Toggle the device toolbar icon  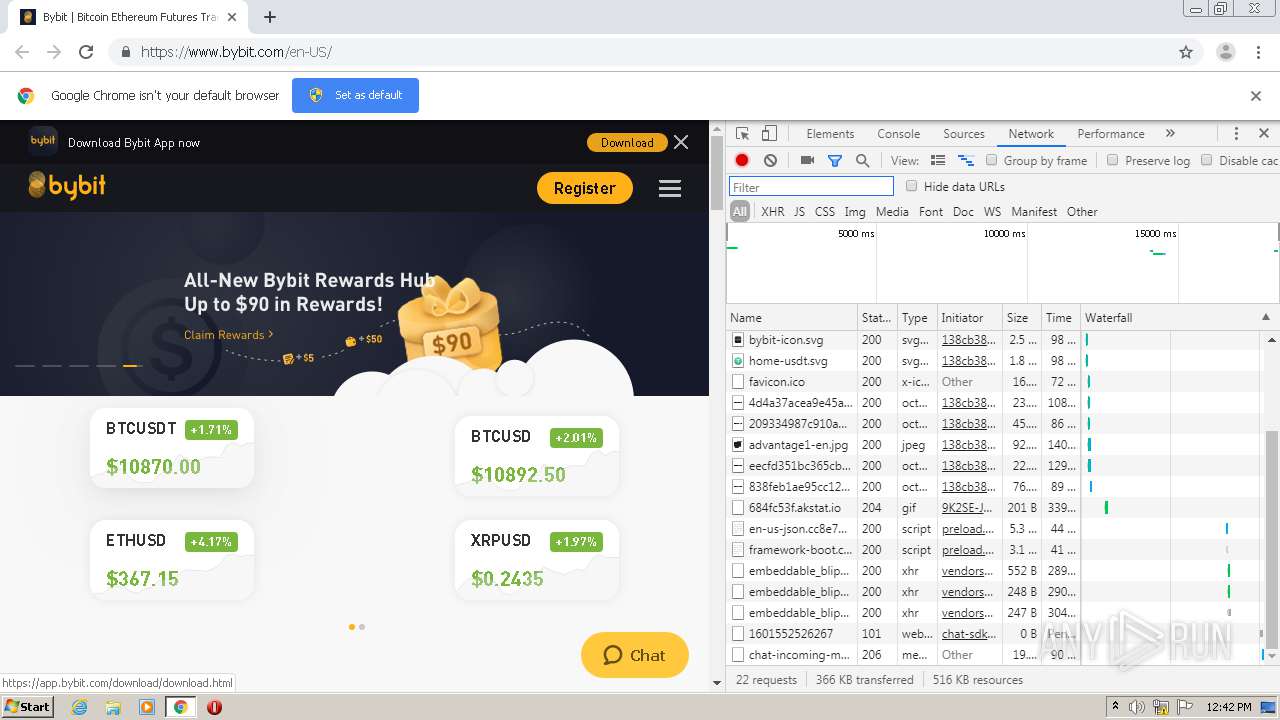pyautogui.click(x=769, y=134)
